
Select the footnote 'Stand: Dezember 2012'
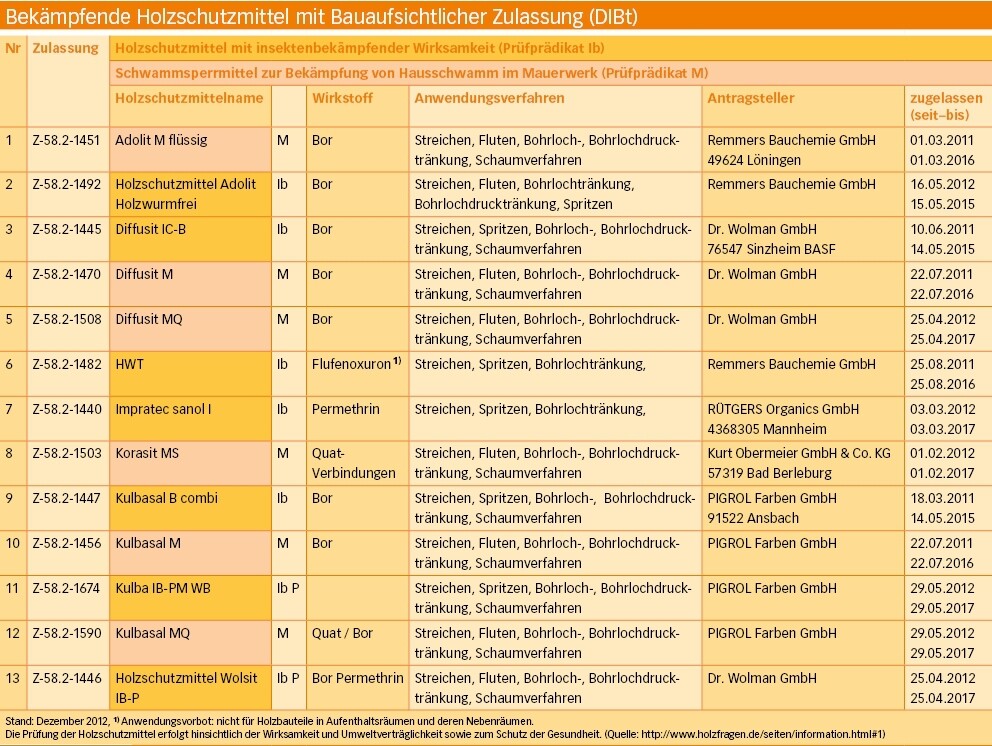click(x=56, y=721)
